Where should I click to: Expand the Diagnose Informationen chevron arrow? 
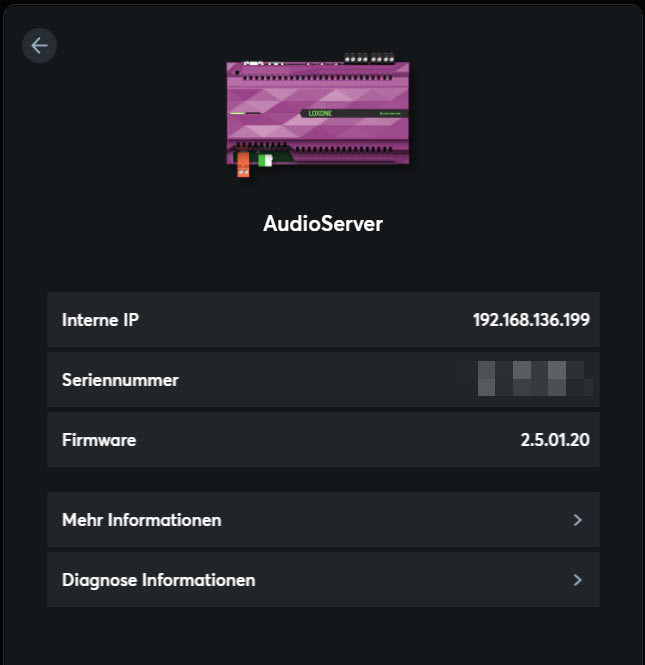coord(577,580)
